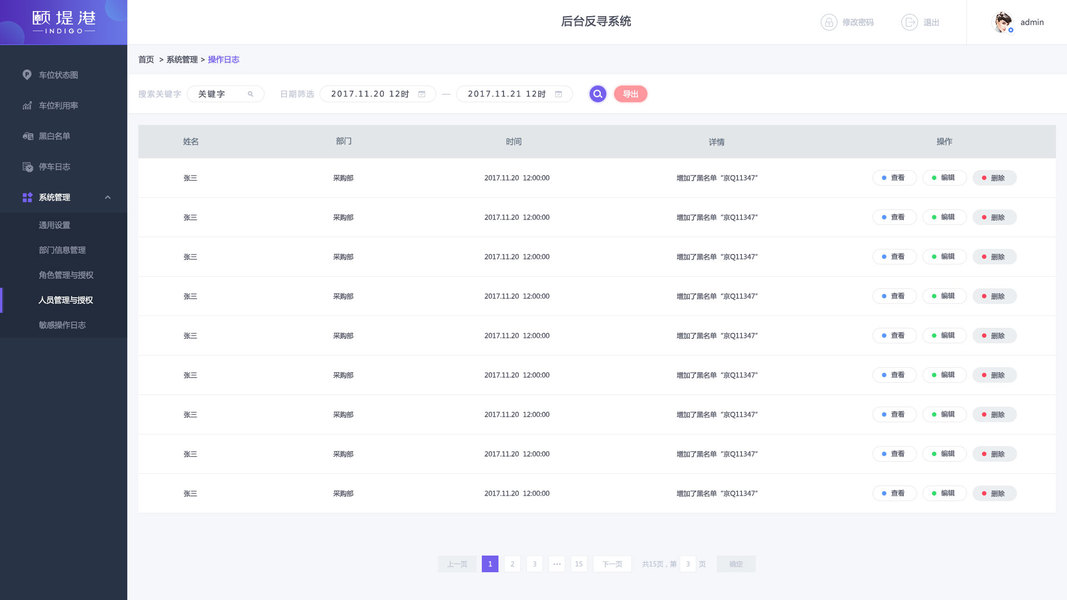The width and height of the screenshot is (1067, 600).
Task: Open 敏感操作日志 submenu item
Action: (x=62, y=325)
